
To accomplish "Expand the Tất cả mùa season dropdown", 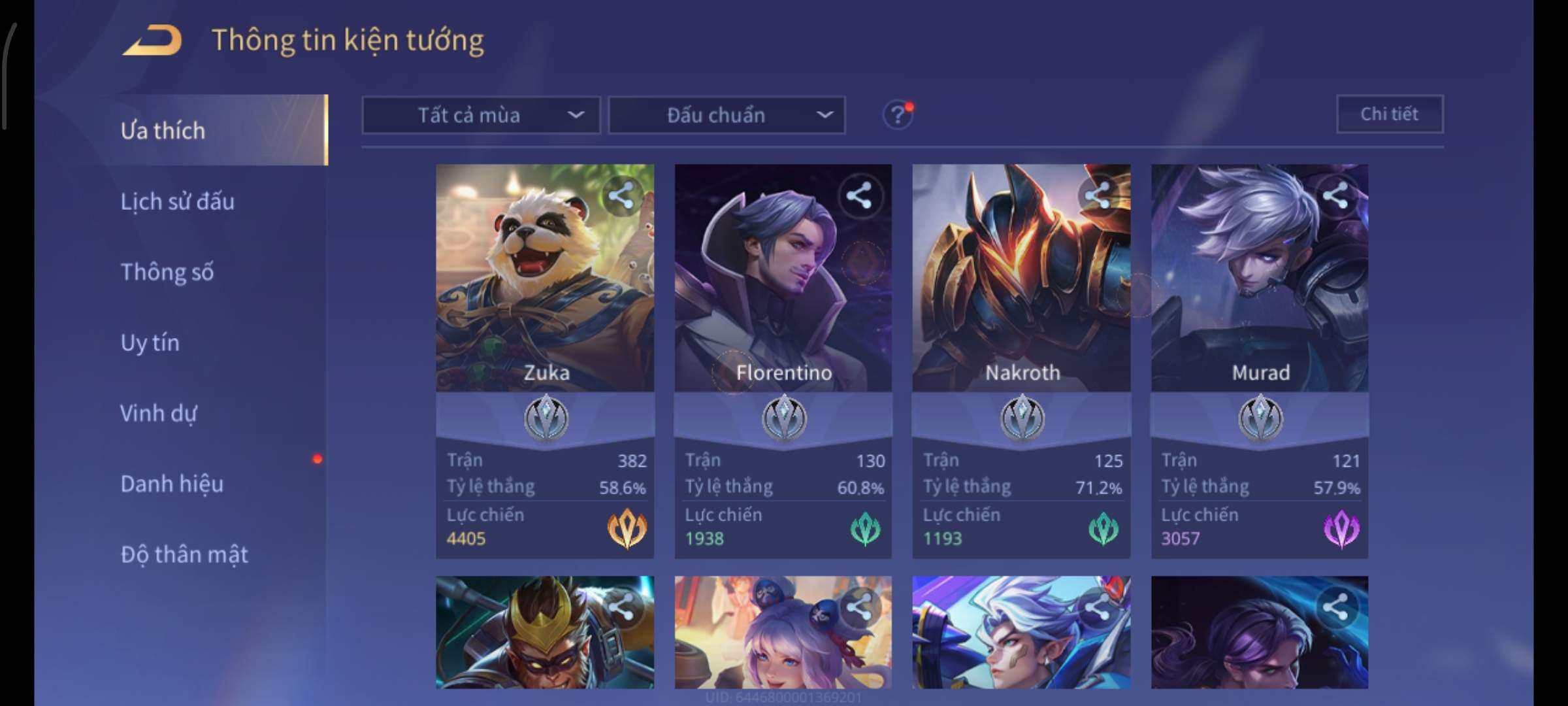I will point(481,116).
